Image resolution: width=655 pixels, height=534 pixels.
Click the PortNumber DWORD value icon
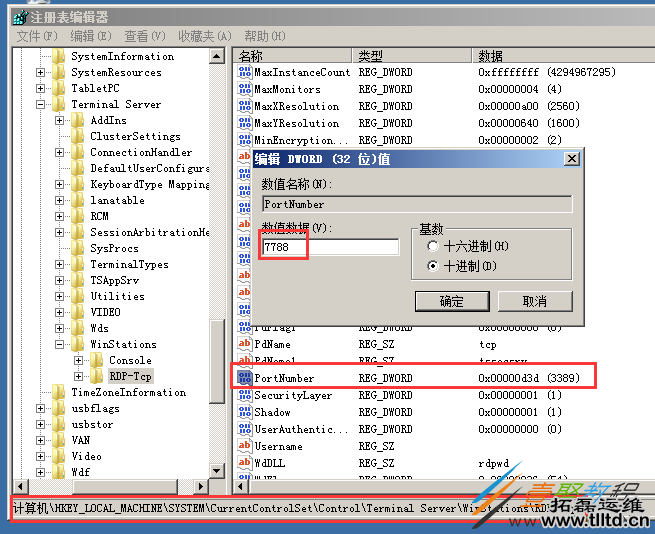point(244,378)
